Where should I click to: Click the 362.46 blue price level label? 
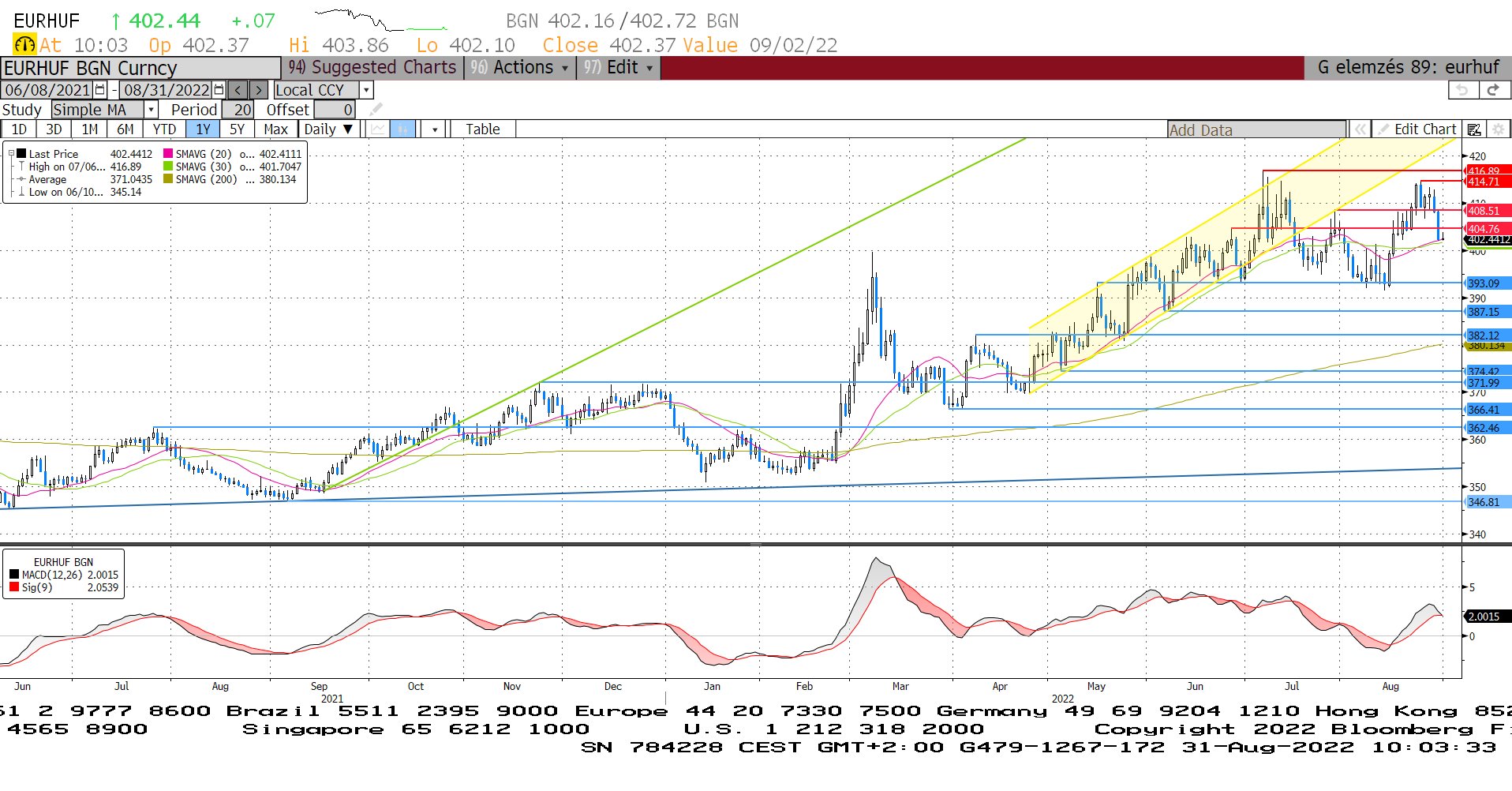pyautogui.click(x=1488, y=428)
